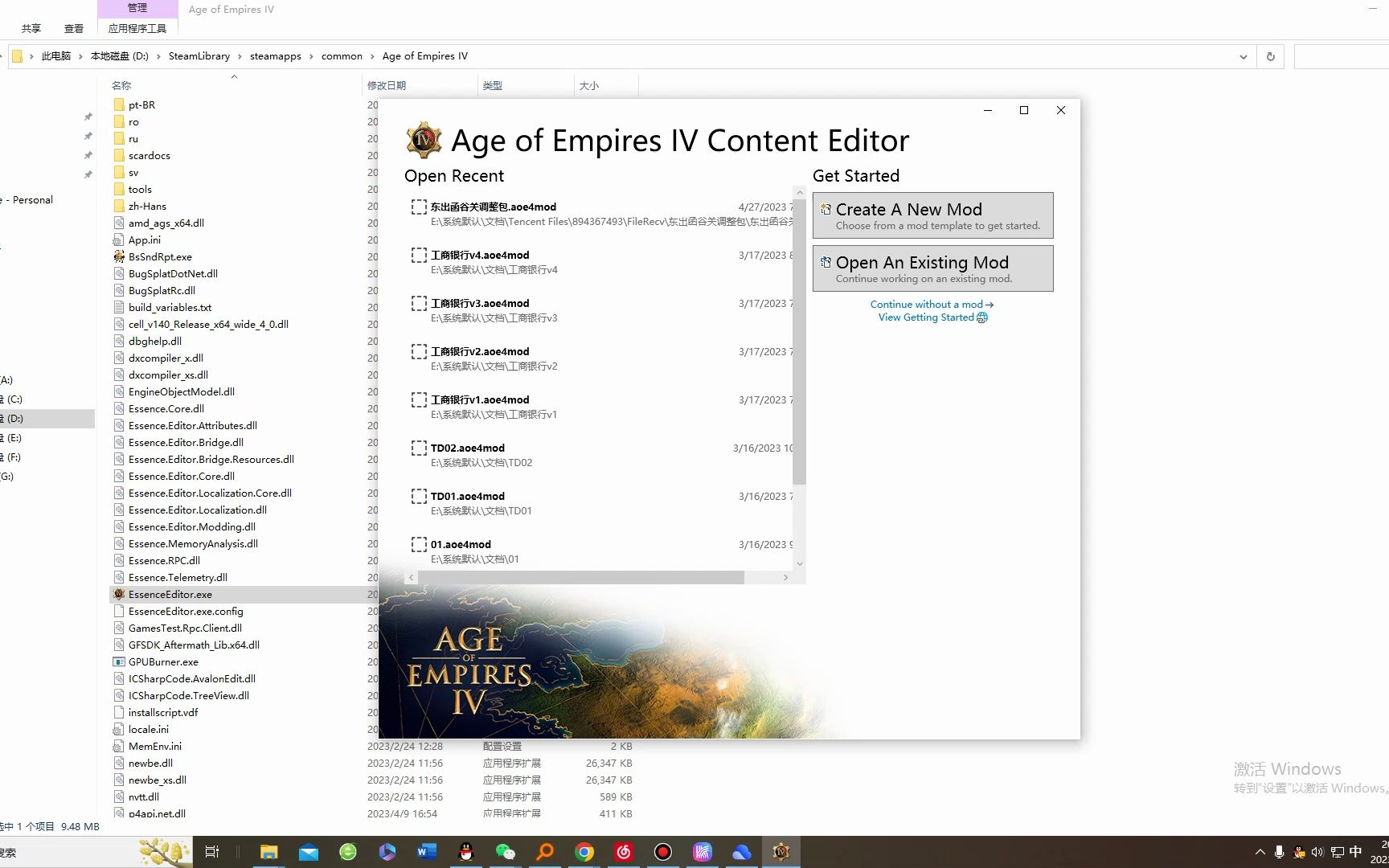Show hidden system tray icons
The width and height of the screenshot is (1389, 868).
coord(1260,852)
